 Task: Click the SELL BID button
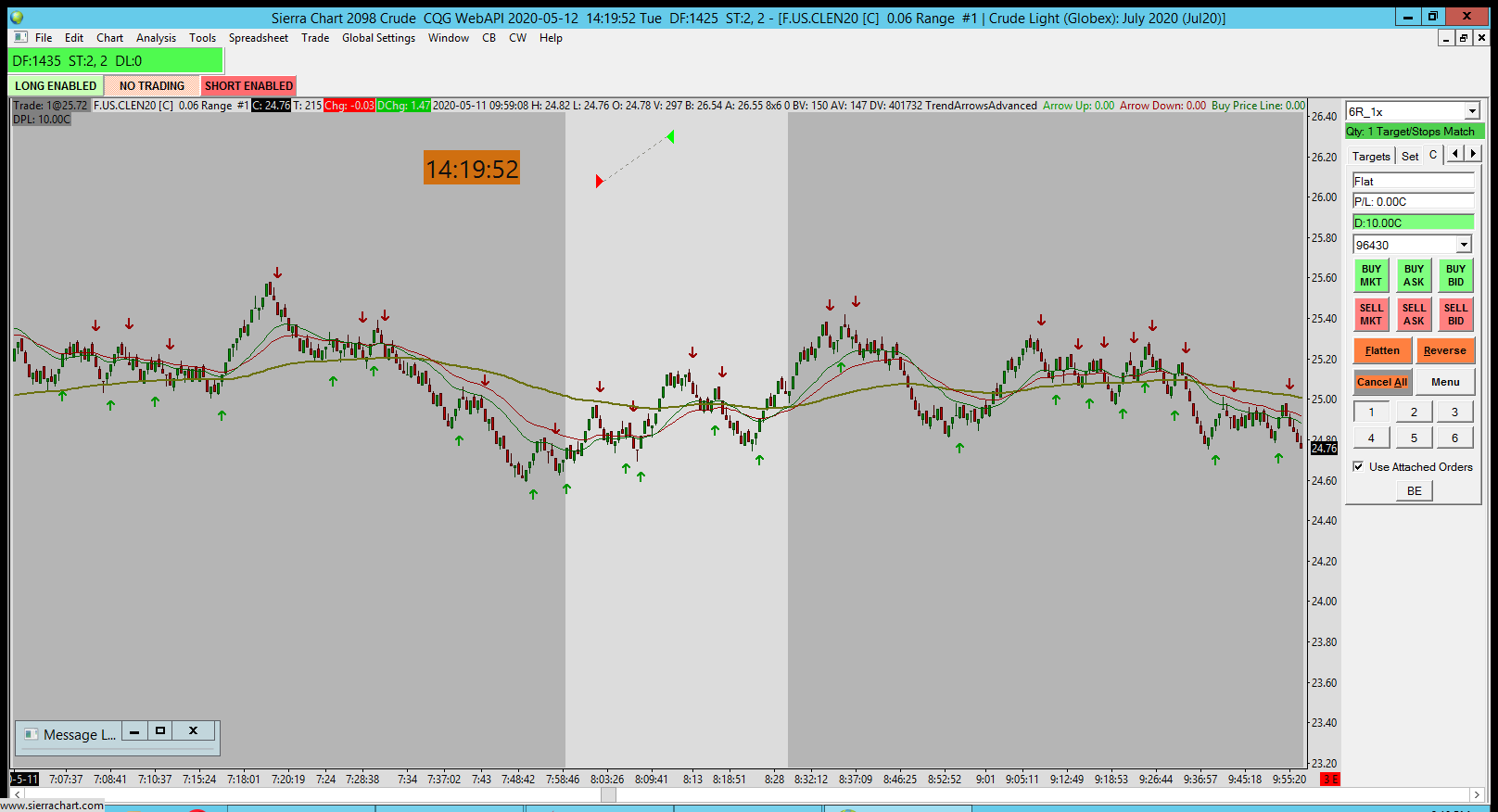[1455, 315]
